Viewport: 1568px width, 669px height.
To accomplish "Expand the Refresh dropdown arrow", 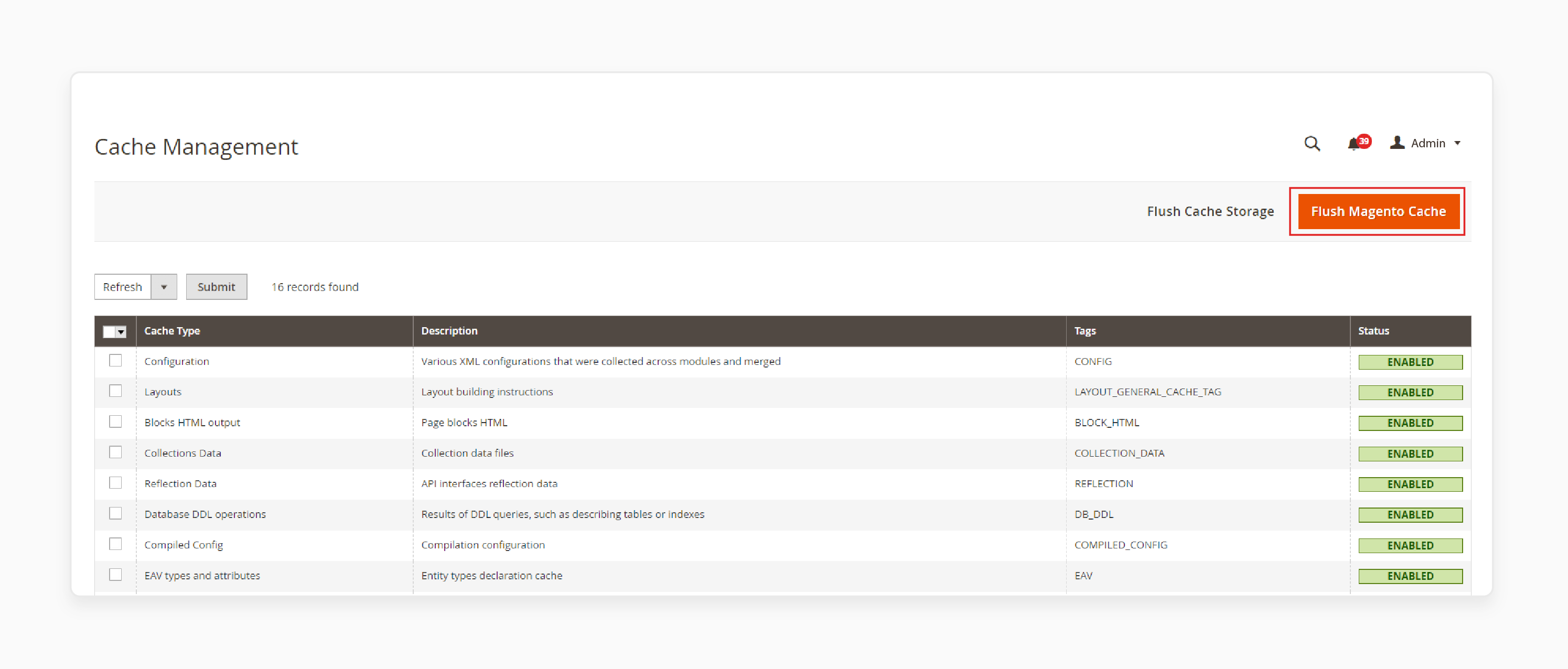I will 164,287.
